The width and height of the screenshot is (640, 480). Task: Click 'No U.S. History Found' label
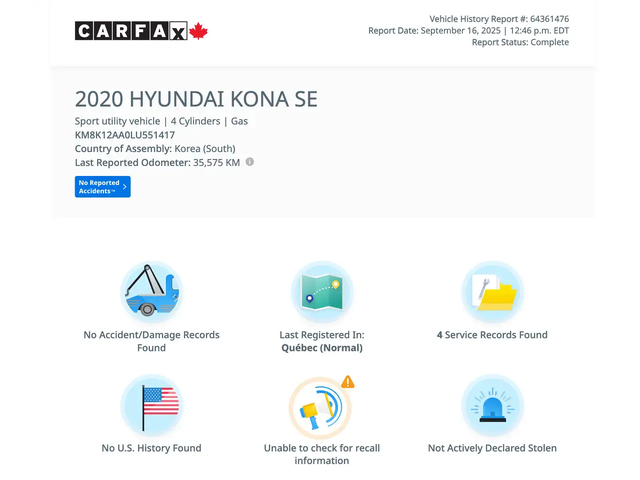pyautogui.click(x=151, y=448)
